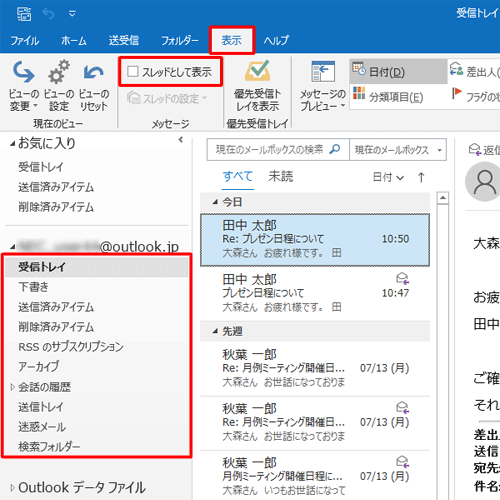
Task: Open 受信トレイ under お気に入り
Action: [40, 167]
